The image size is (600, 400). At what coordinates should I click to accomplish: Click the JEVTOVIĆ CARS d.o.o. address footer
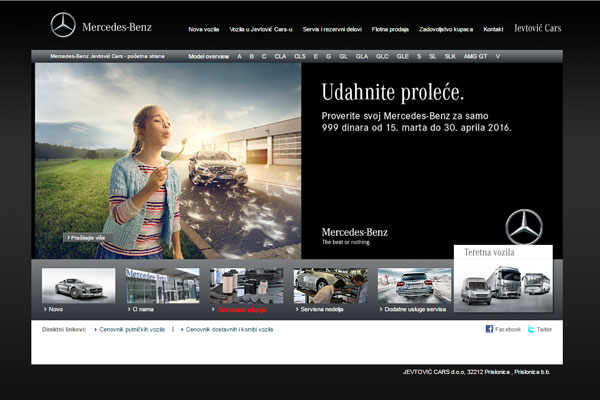(x=476, y=372)
